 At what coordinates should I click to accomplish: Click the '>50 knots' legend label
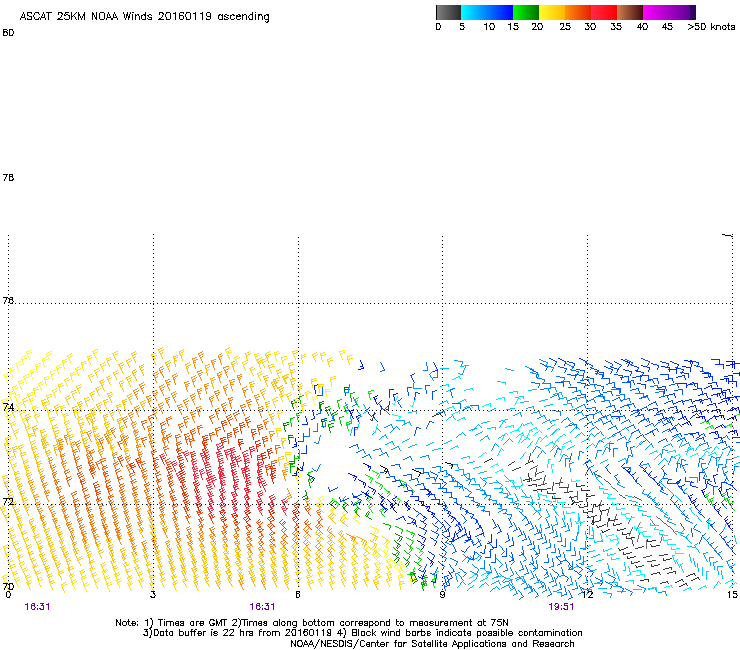pyautogui.click(x=711, y=27)
